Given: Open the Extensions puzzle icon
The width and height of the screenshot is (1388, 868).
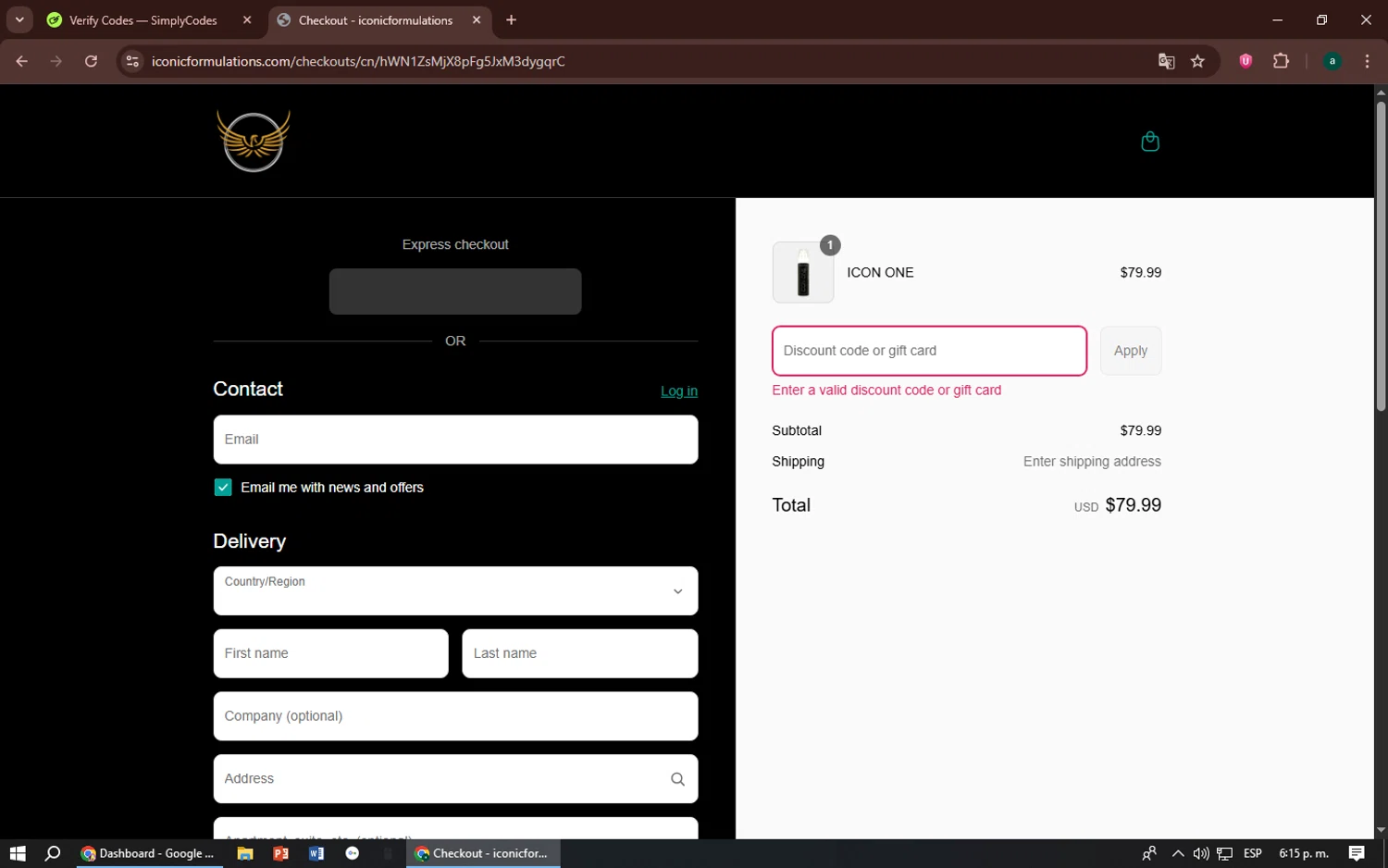Looking at the screenshot, I should pyautogui.click(x=1281, y=61).
